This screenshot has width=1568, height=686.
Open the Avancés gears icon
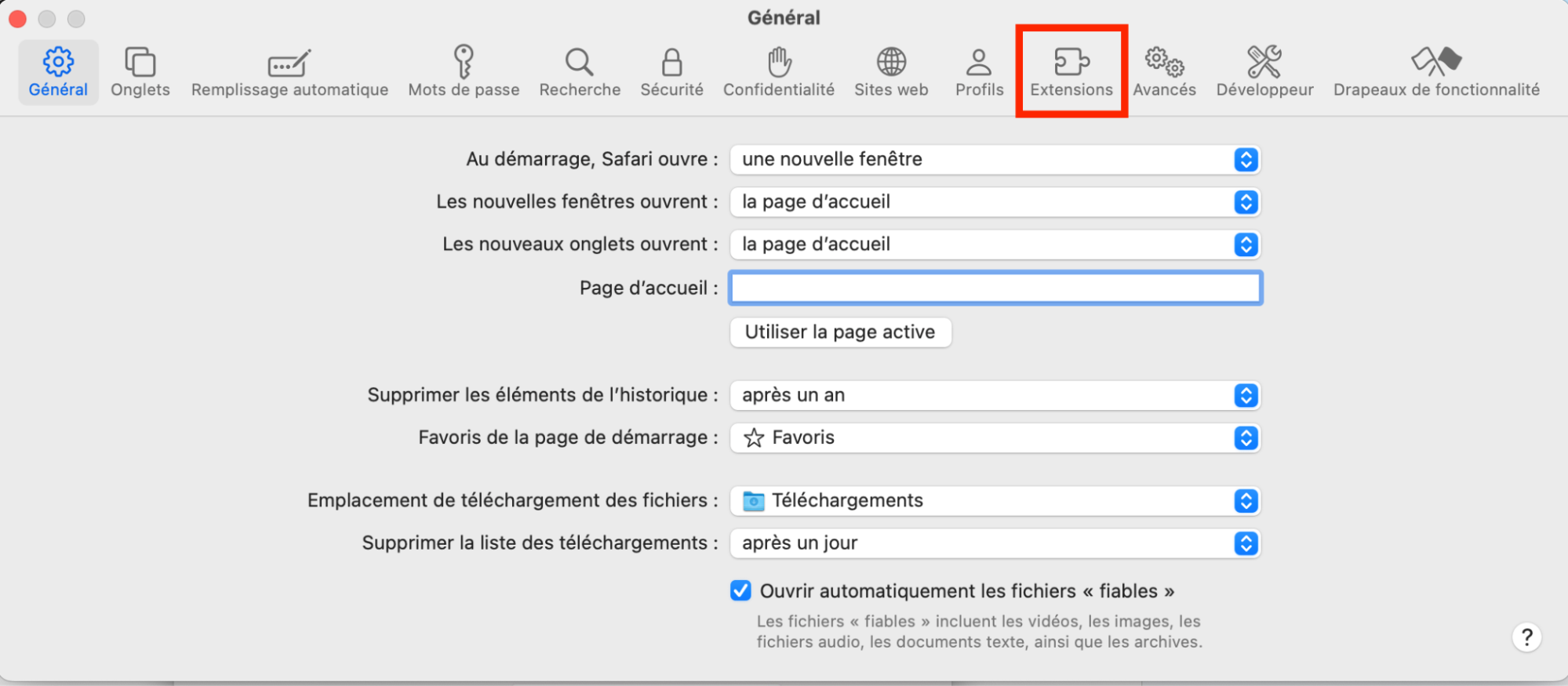(x=1164, y=62)
